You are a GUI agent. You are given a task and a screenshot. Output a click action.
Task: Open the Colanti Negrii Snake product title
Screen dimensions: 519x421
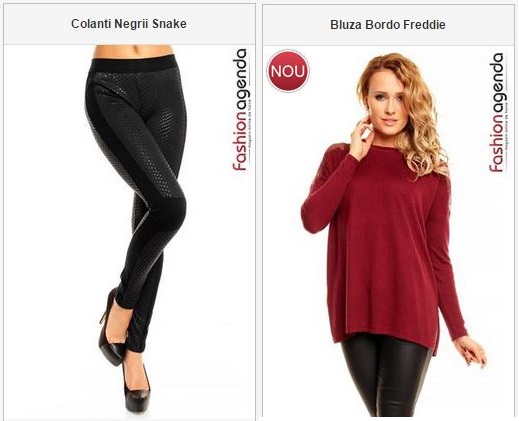pyautogui.click(x=129, y=24)
